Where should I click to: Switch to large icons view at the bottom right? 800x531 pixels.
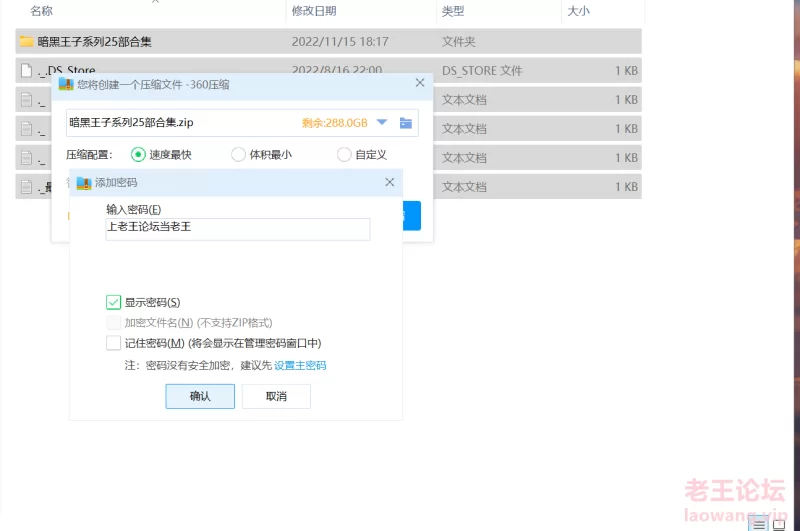[779, 524]
